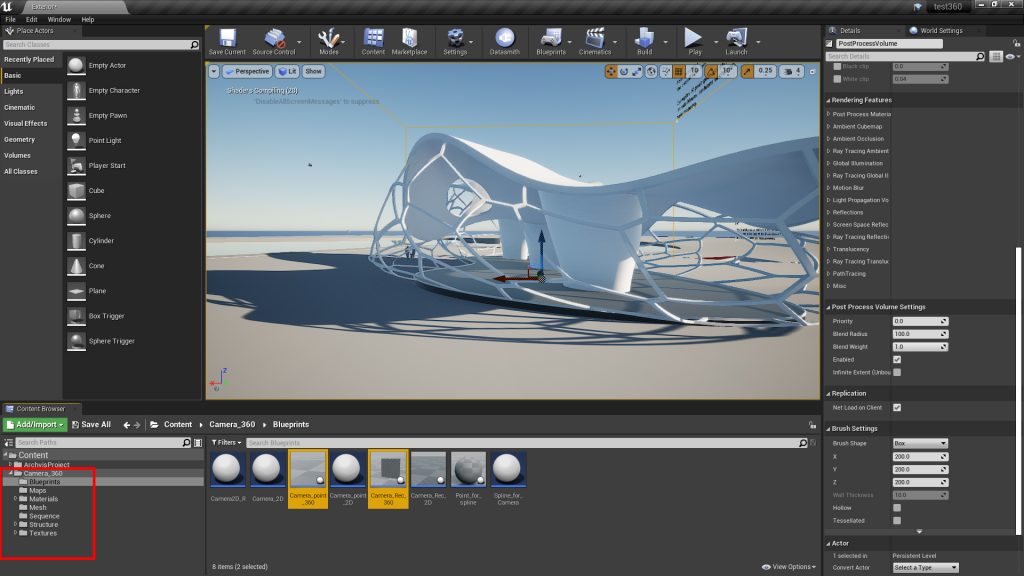The height and width of the screenshot is (576, 1024).
Task: Toggle the Enabled checkbox in Post Process Volume Settings
Action: (x=897, y=360)
